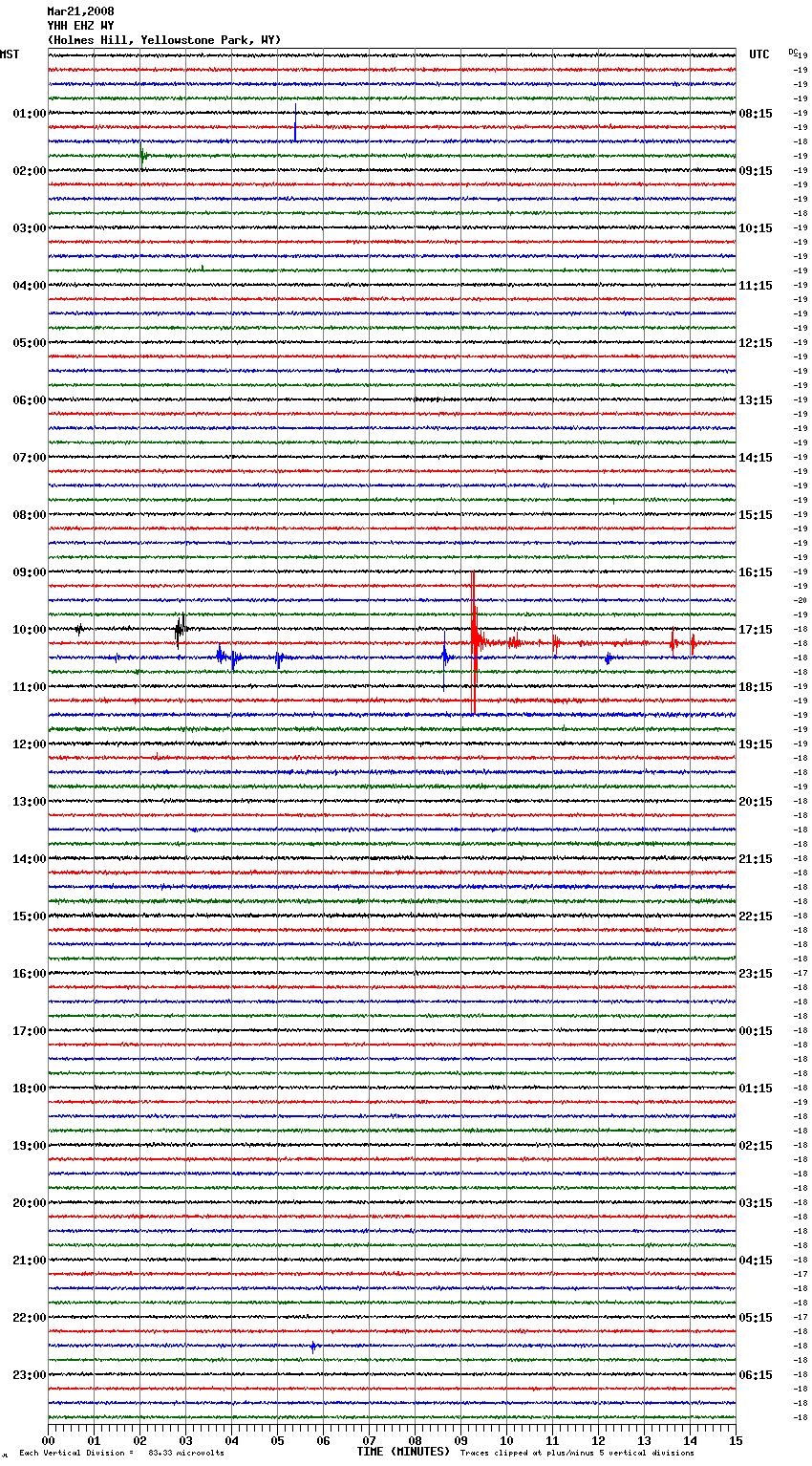Click the 13:00 MST row label
Viewport: 812px width, 1466px height.
(x=30, y=802)
